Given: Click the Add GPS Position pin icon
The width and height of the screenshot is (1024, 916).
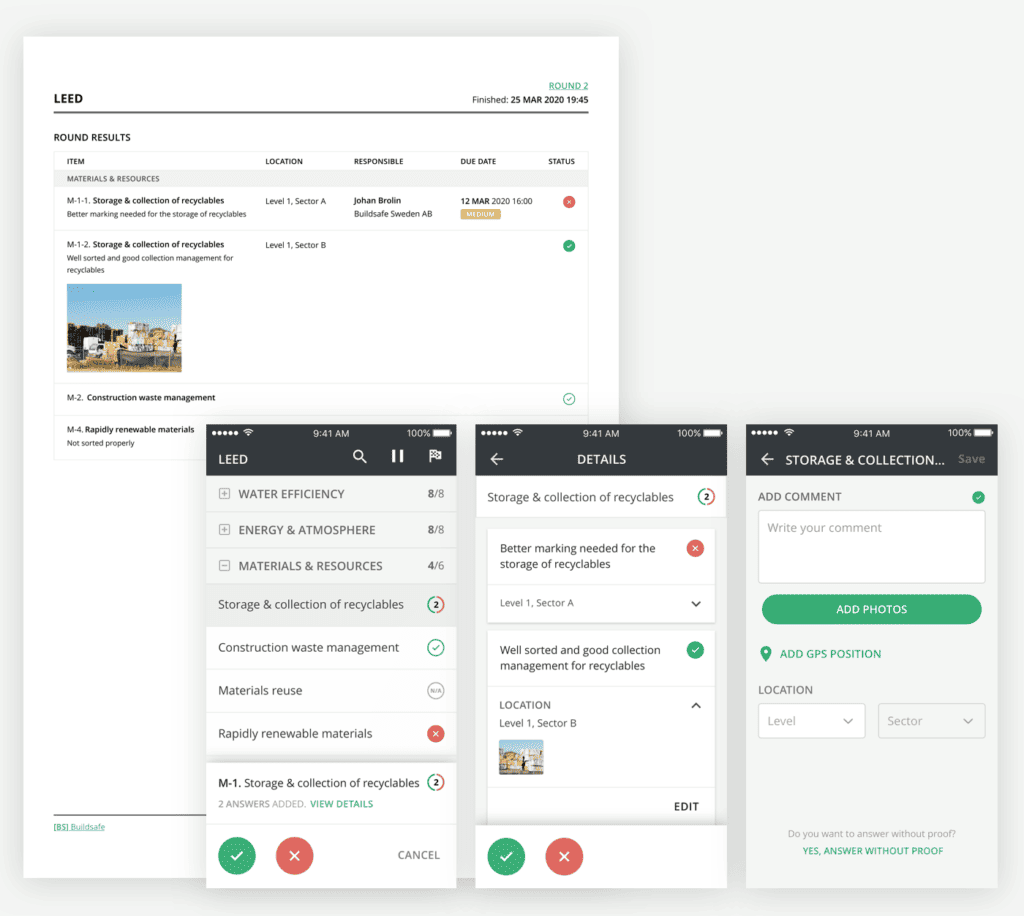Looking at the screenshot, I should (x=766, y=654).
